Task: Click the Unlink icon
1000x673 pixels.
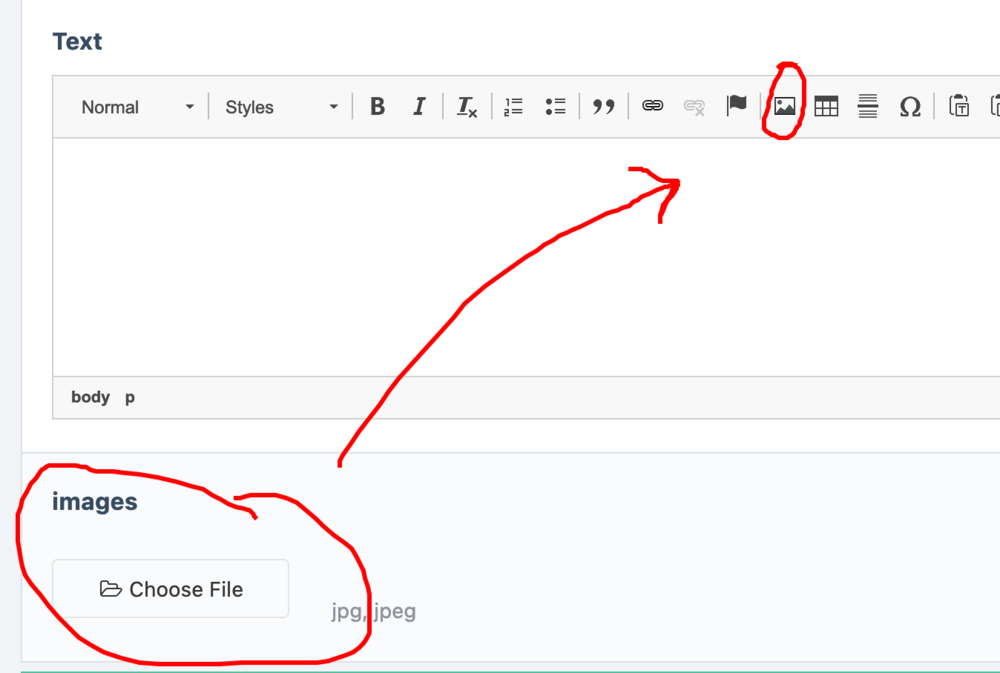Action: click(695, 107)
